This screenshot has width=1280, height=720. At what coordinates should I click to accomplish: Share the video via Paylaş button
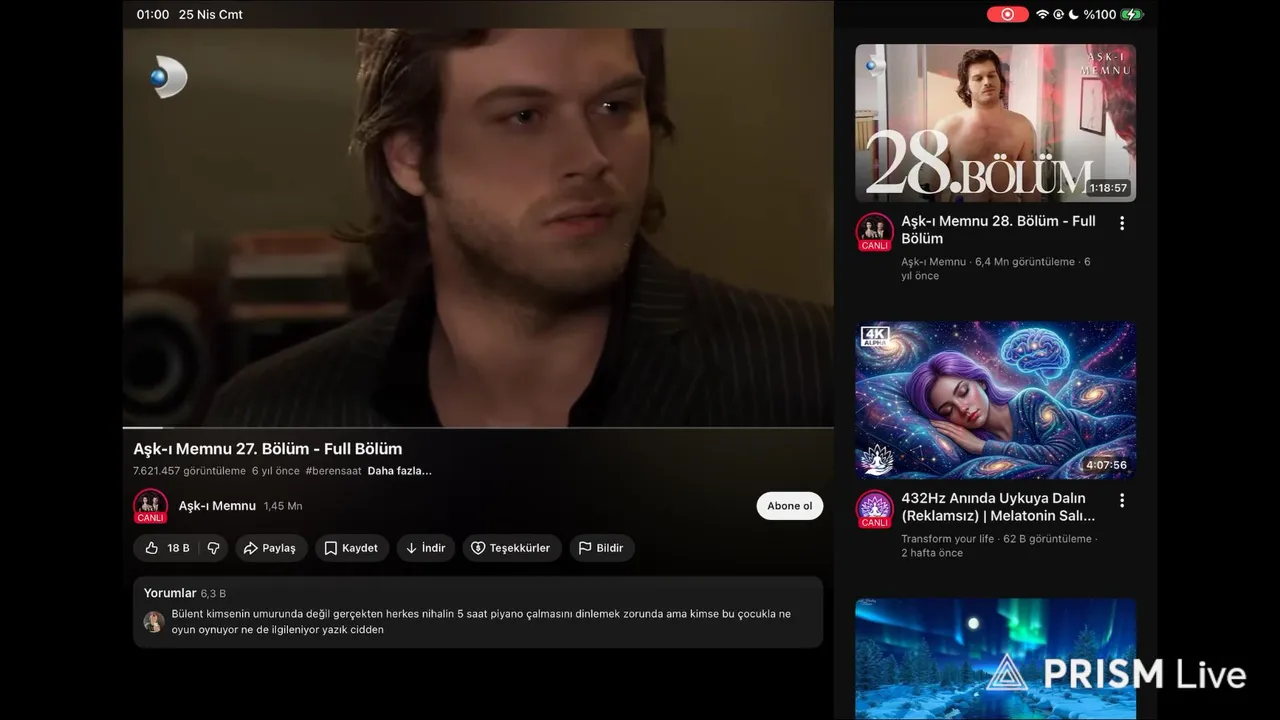coord(271,548)
